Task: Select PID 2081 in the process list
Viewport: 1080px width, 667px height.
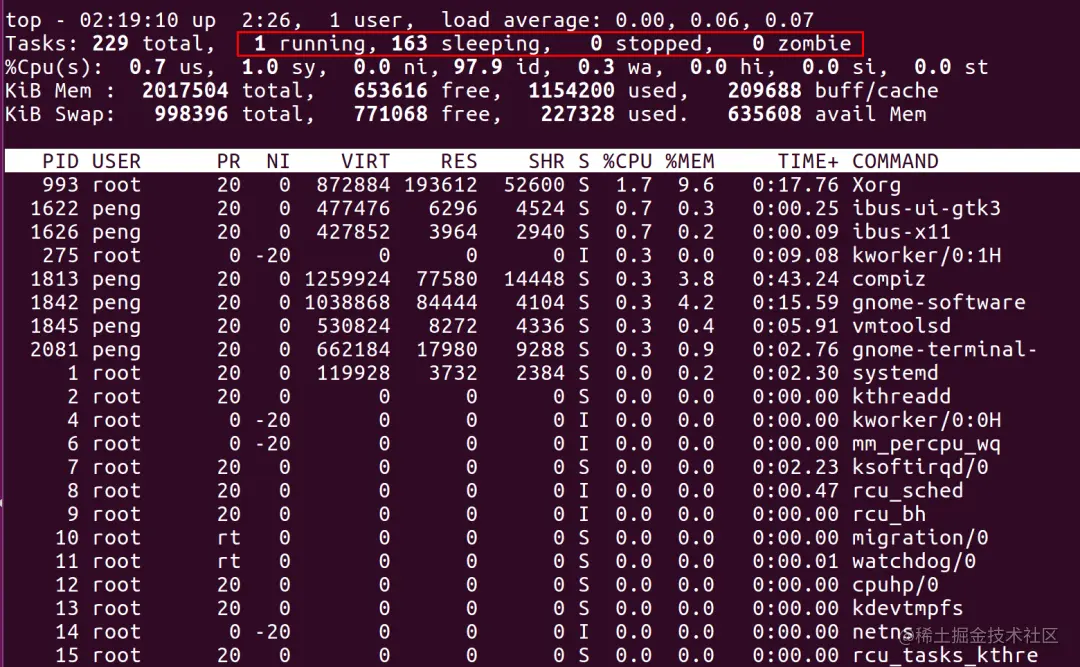Action: point(54,349)
